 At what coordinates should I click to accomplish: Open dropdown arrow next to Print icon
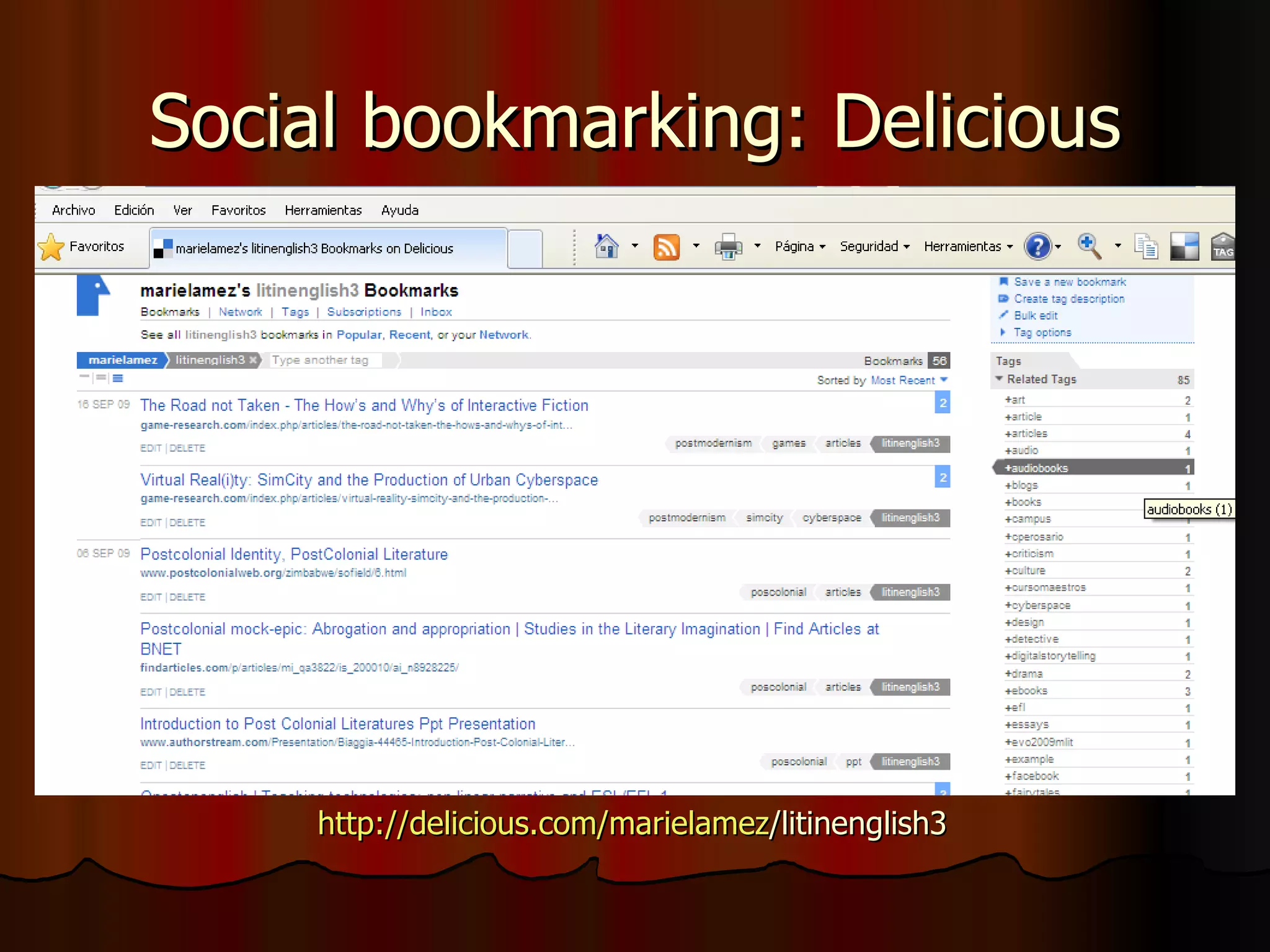[x=757, y=246]
